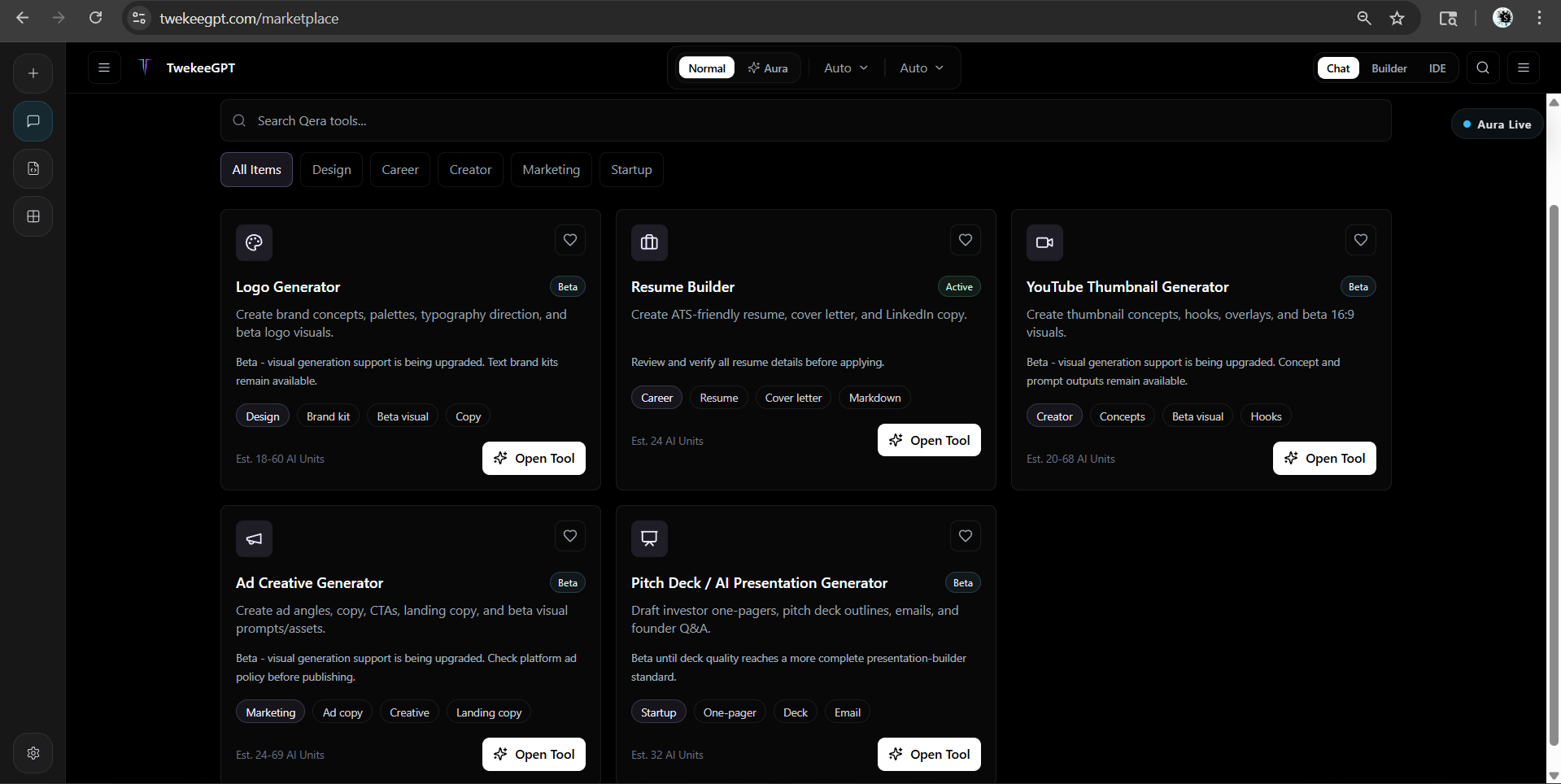Screen dimensions: 1561x784
Task: Click the One-pager tag
Action: pos(730,712)
